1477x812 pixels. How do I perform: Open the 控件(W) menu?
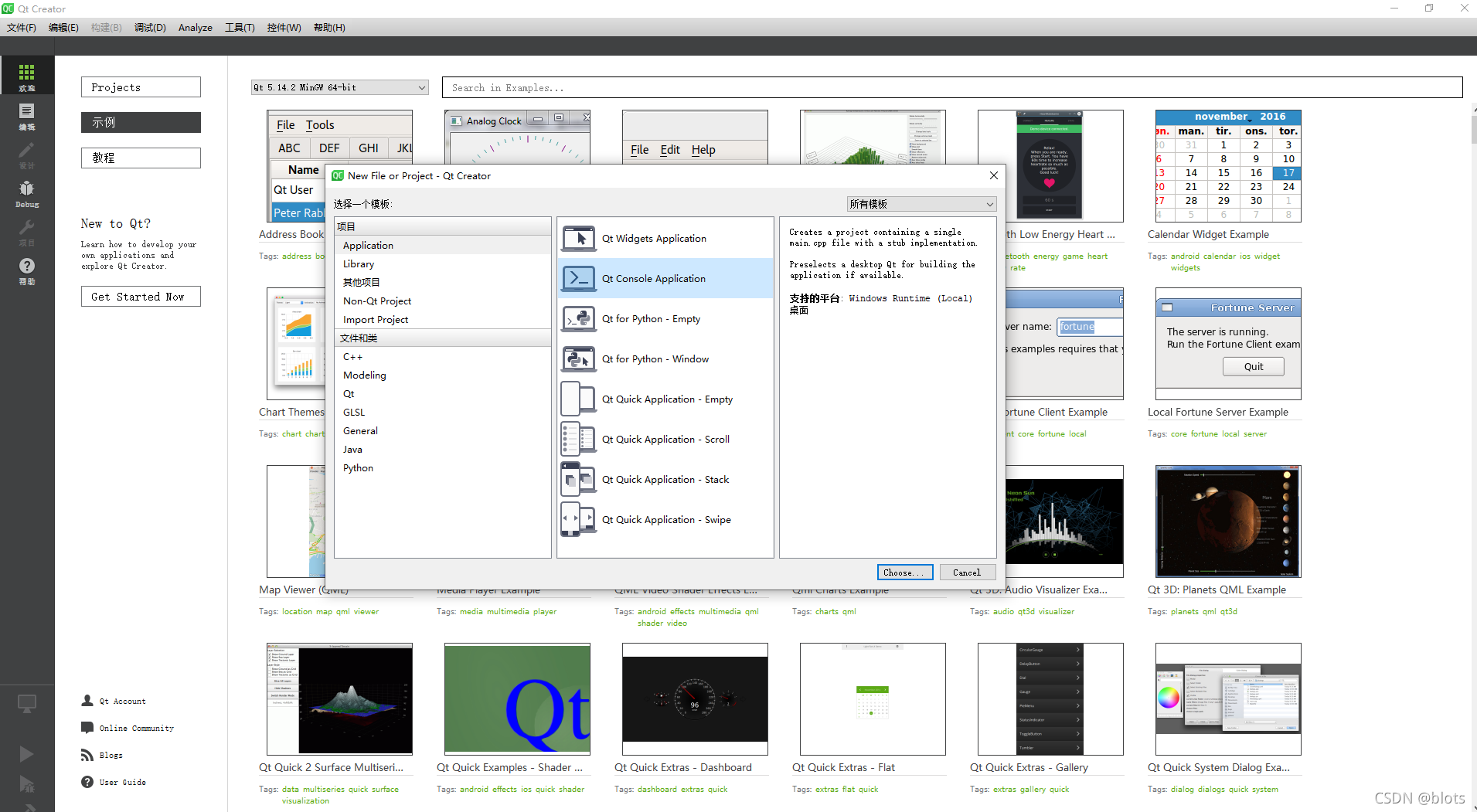point(284,28)
